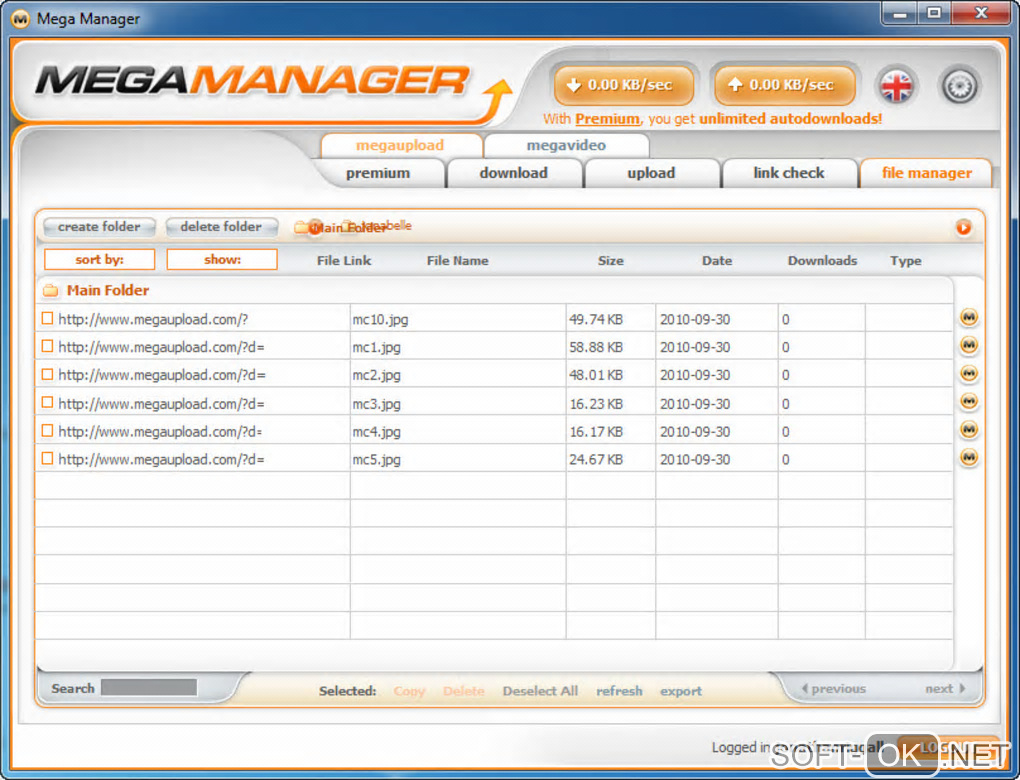Select the file manager tab
Image resolution: width=1020 pixels, height=780 pixels.
(x=926, y=173)
